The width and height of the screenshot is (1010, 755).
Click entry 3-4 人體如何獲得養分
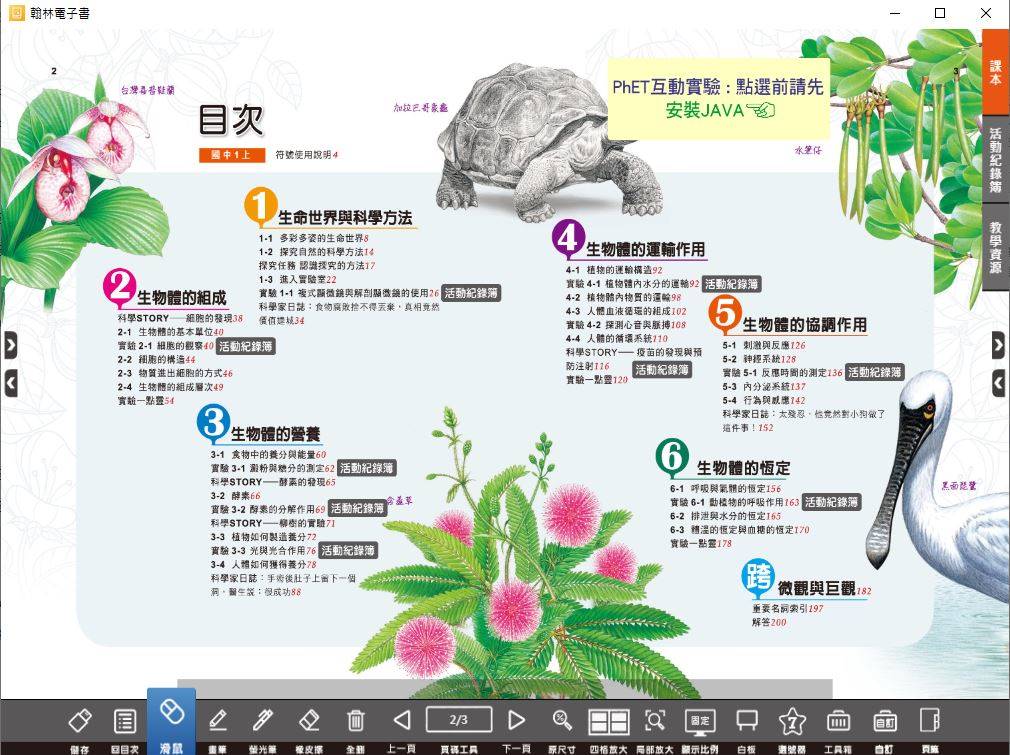pos(263,564)
